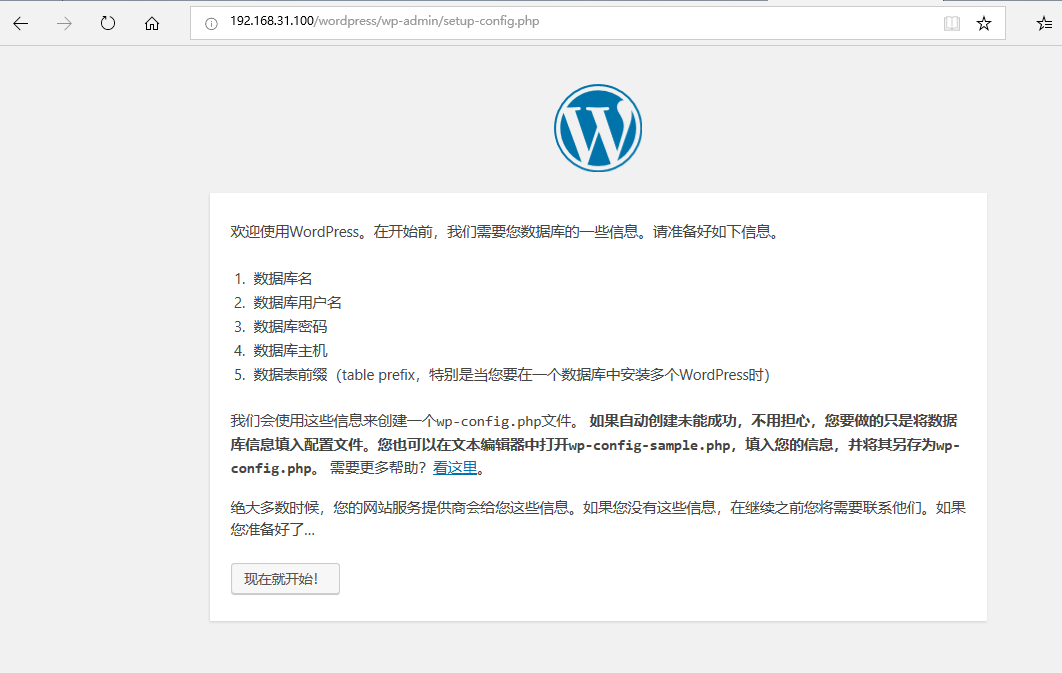Click the 现在就开始! button
This screenshot has height=673, width=1062.
tap(285, 579)
